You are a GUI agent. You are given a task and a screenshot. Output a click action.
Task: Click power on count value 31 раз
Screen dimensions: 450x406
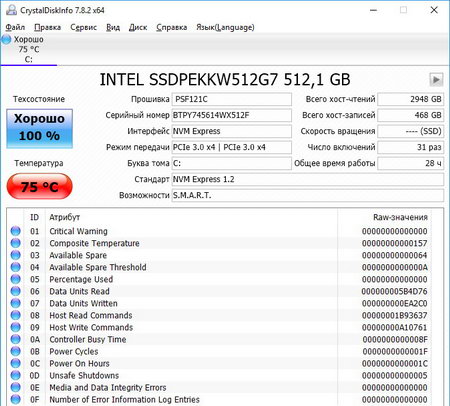coord(410,147)
